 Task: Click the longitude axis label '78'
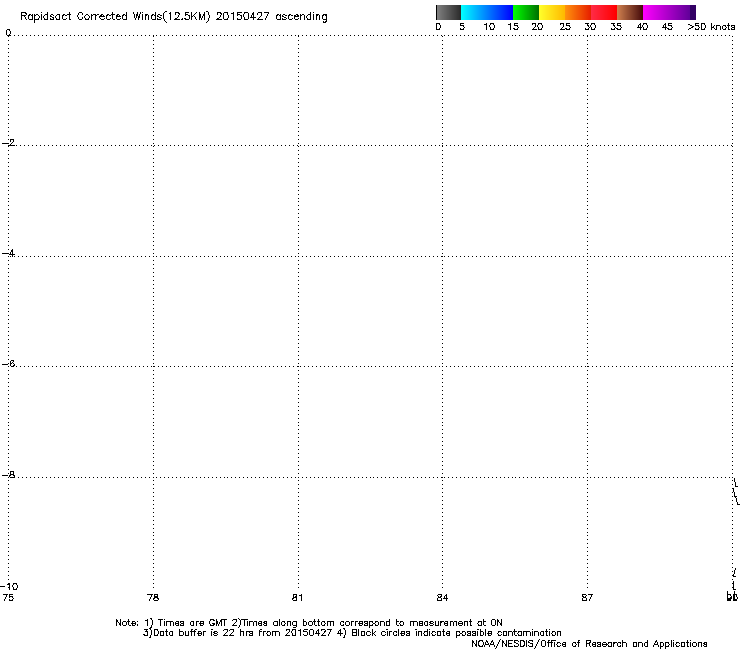click(153, 598)
